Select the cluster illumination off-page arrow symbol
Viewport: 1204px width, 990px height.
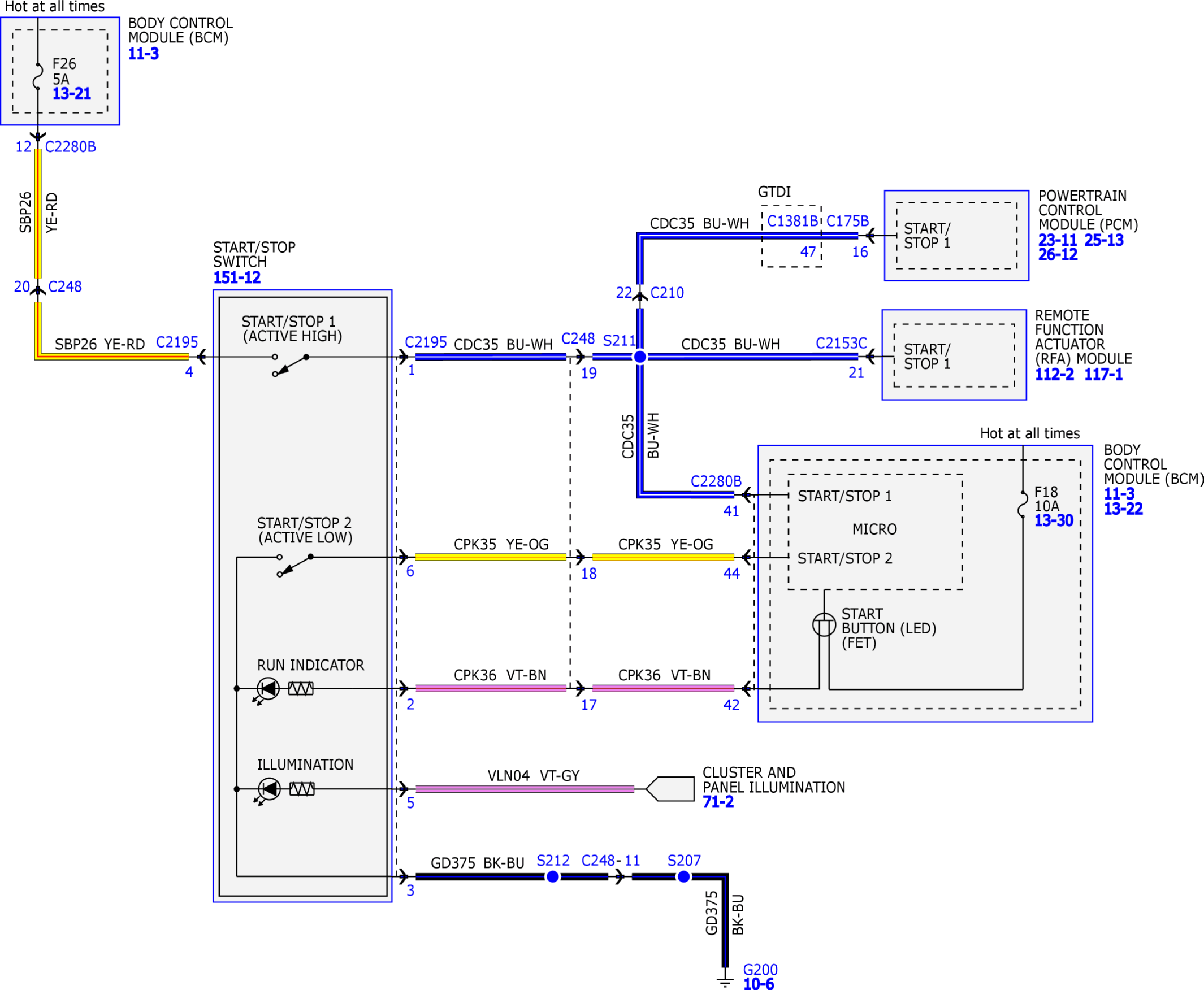tap(670, 789)
